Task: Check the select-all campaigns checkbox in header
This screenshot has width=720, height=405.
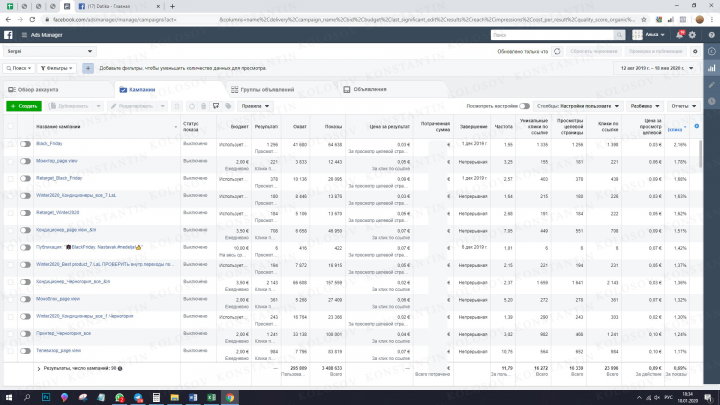Action: (x=10, y=126)
